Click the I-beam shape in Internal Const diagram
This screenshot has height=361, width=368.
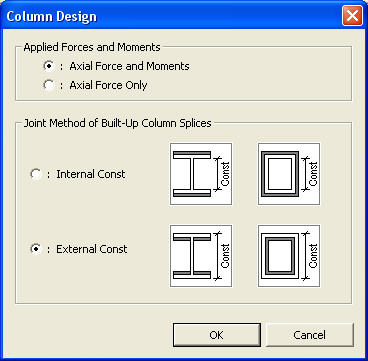coord(192,174)
